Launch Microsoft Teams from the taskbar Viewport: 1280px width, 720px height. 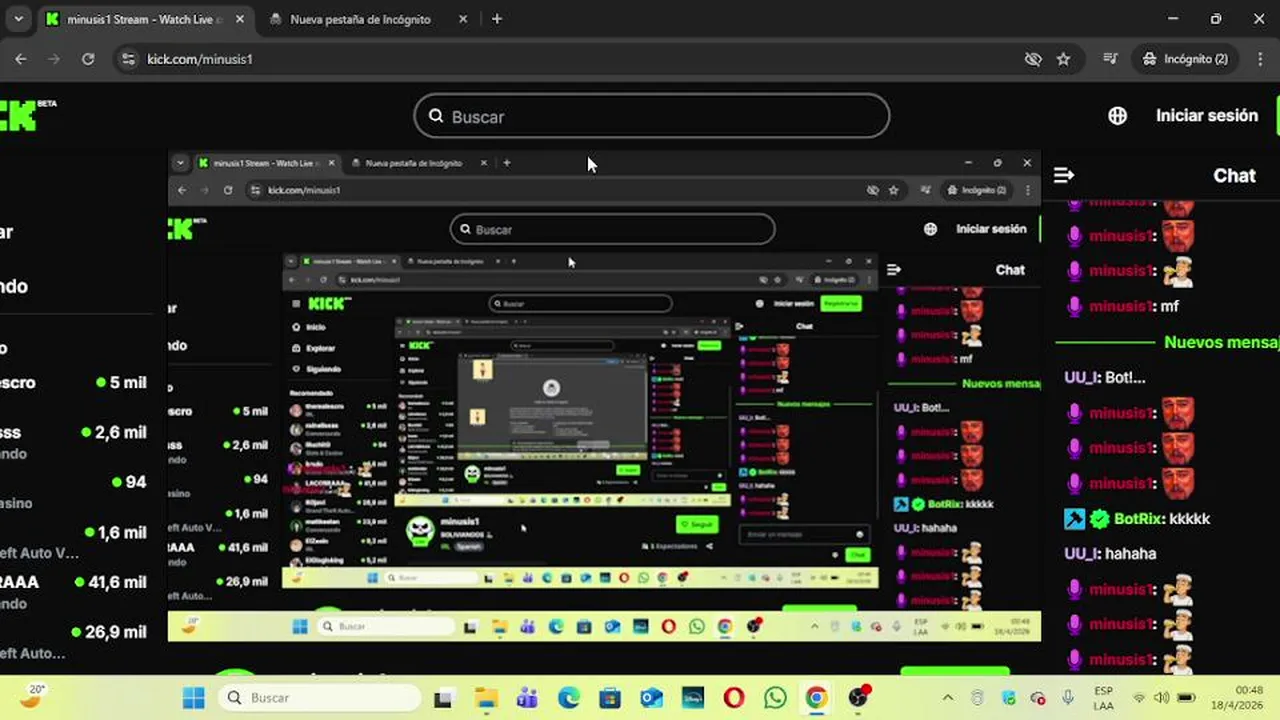pyautogui.click(x=527, y=698)
